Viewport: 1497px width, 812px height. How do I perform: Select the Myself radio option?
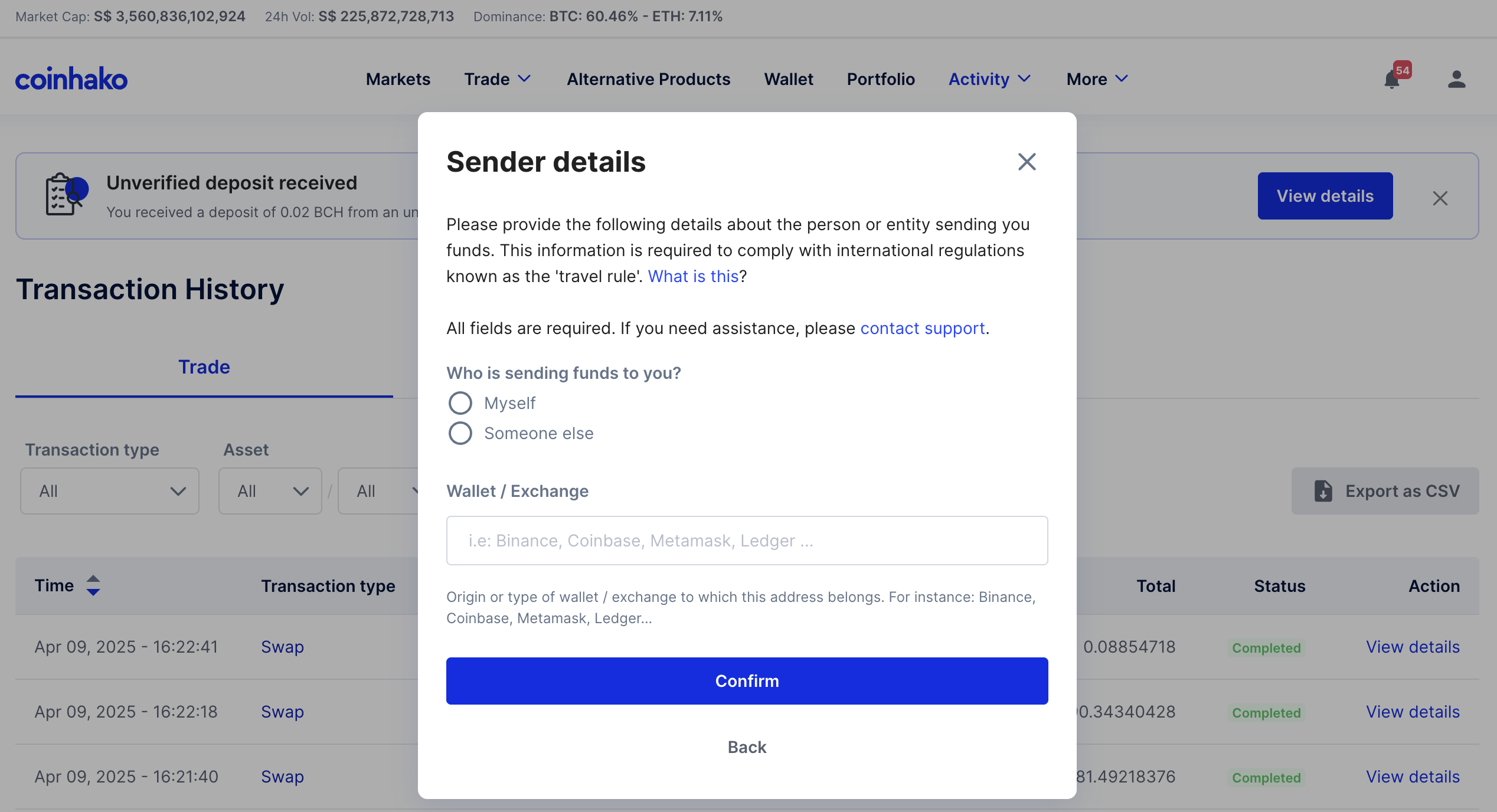[460, 403]
